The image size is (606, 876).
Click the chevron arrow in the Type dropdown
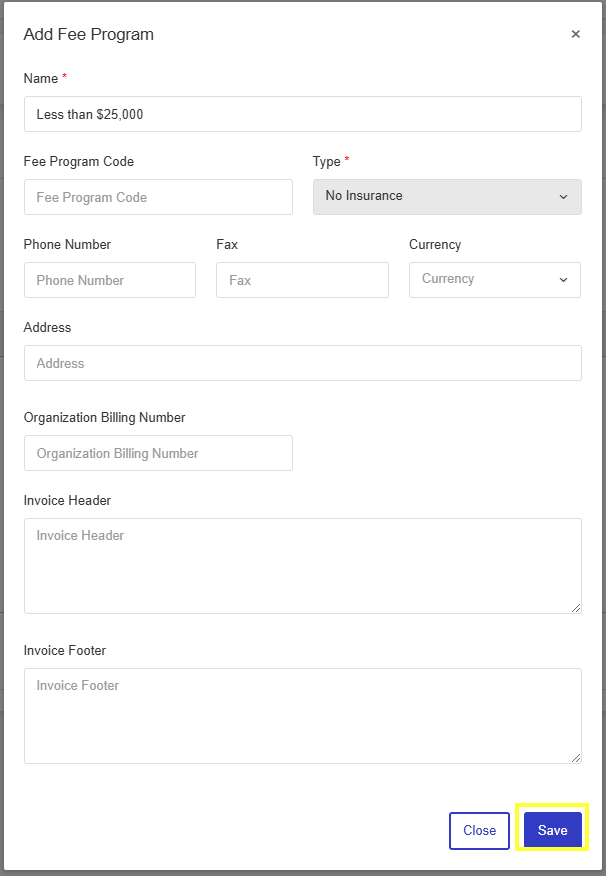coord(563,197)
